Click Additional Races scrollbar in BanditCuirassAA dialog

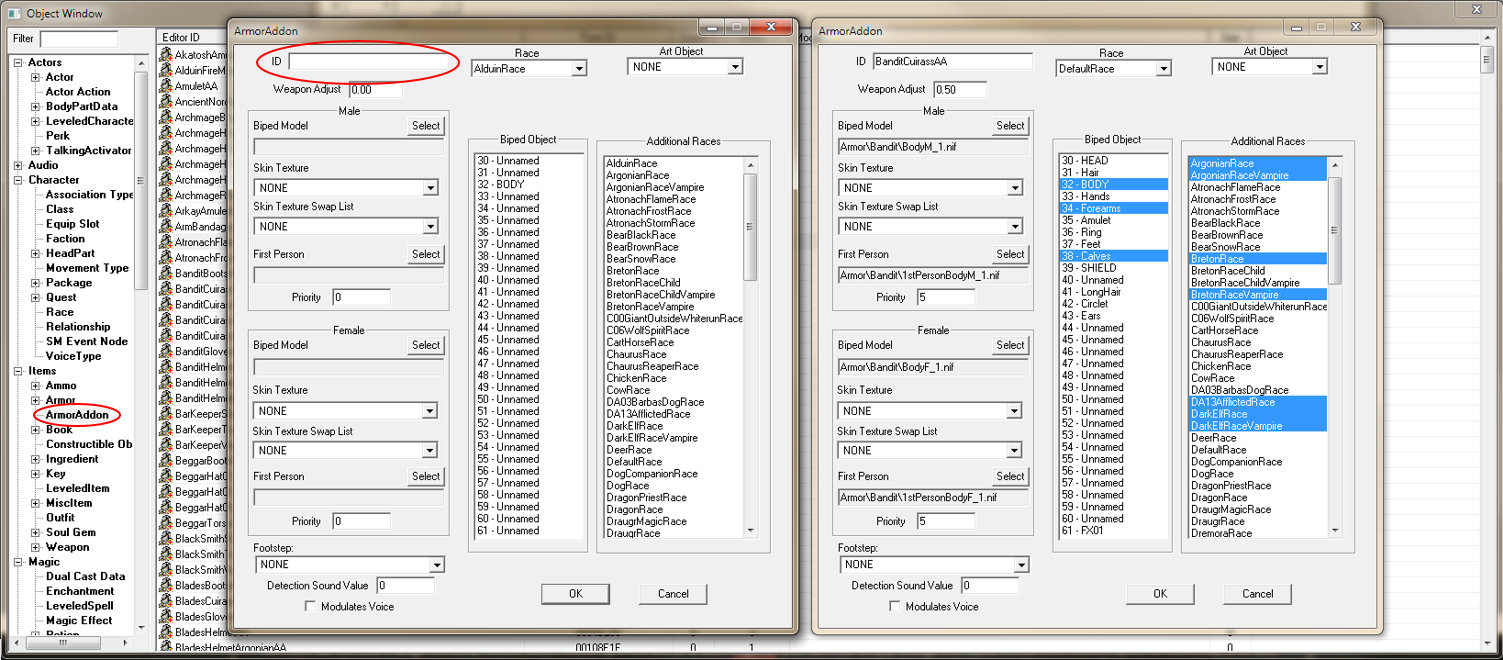click(1335, 346)
